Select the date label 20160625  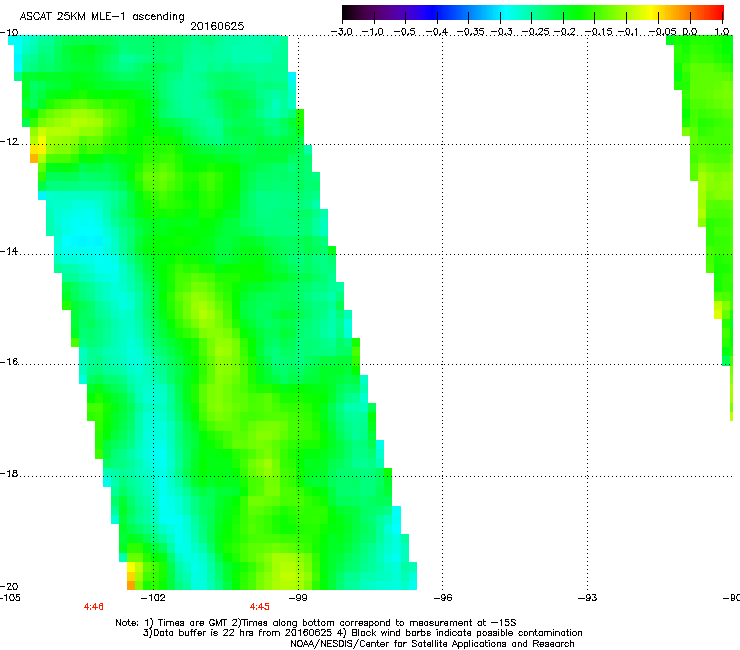coord(217,26)
